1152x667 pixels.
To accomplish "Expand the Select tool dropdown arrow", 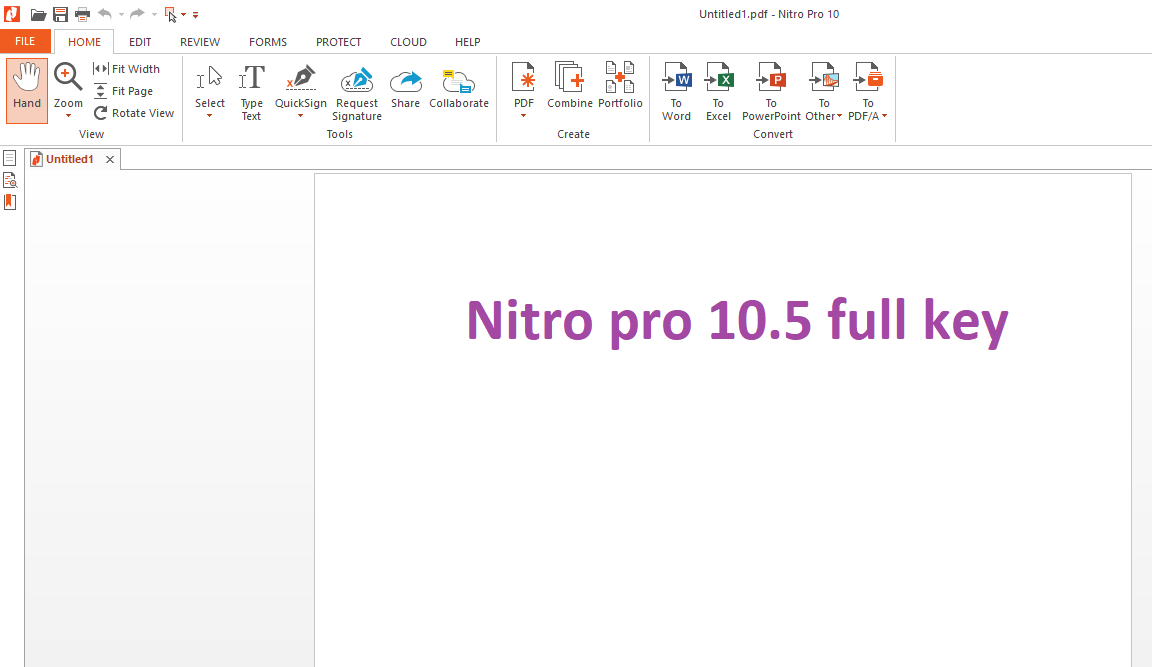I will pos(209,115).
